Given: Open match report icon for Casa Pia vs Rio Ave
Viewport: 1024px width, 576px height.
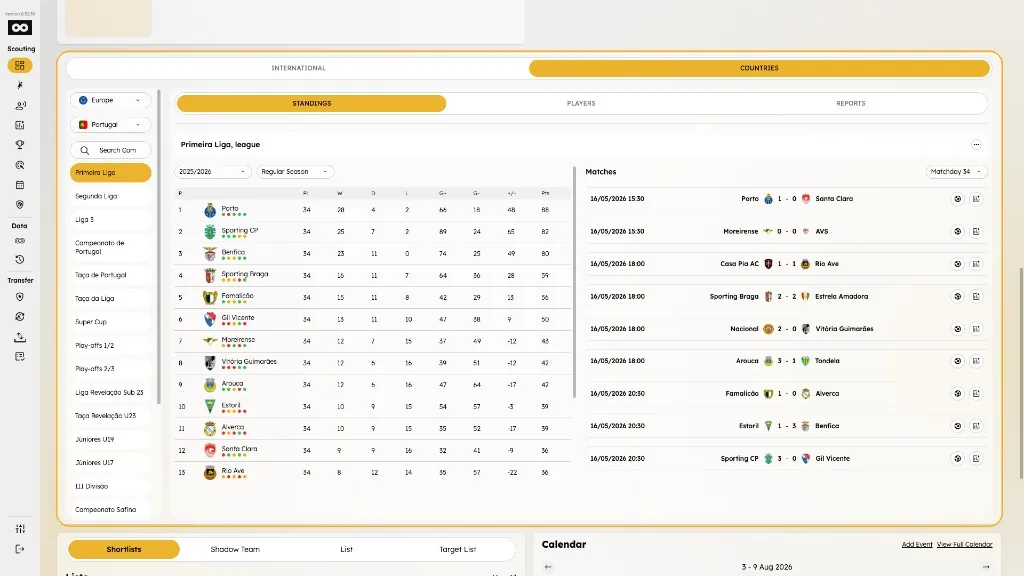Looking at the screenshot, I should point(976,264).
